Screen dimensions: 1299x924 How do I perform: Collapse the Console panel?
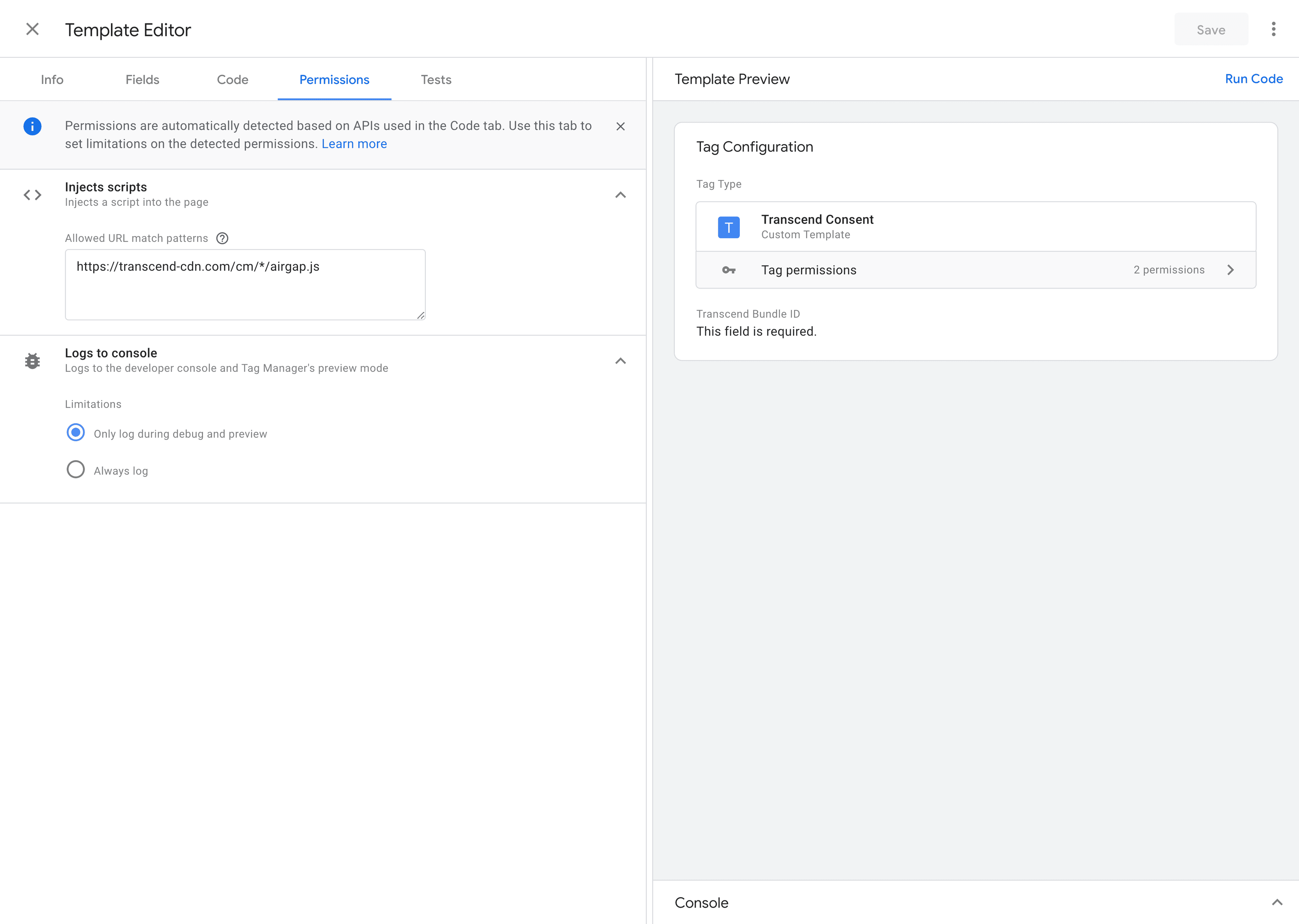tap(1276, 902)
